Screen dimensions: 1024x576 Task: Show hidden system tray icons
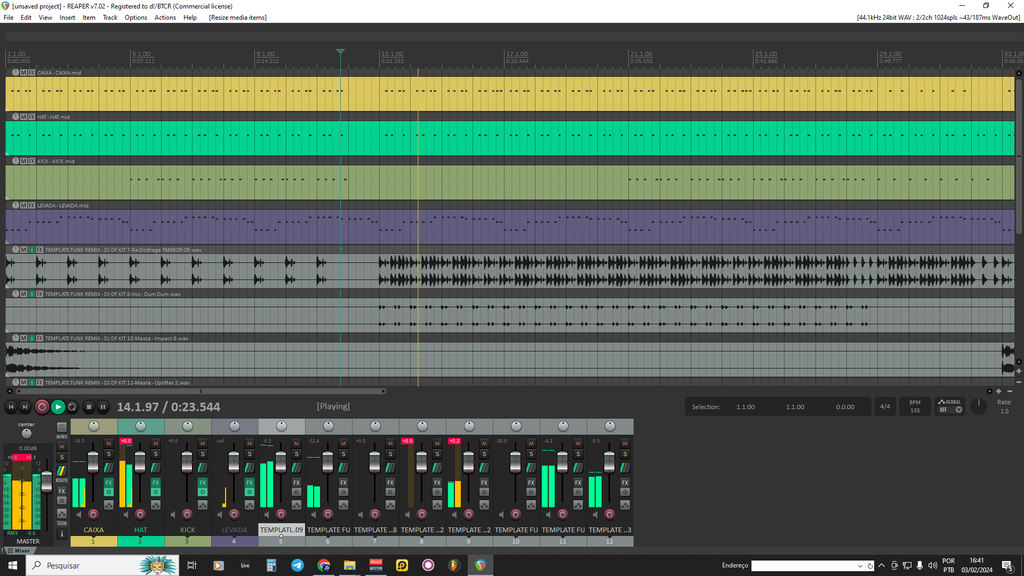pyautogui.click(x=881, y=566)
